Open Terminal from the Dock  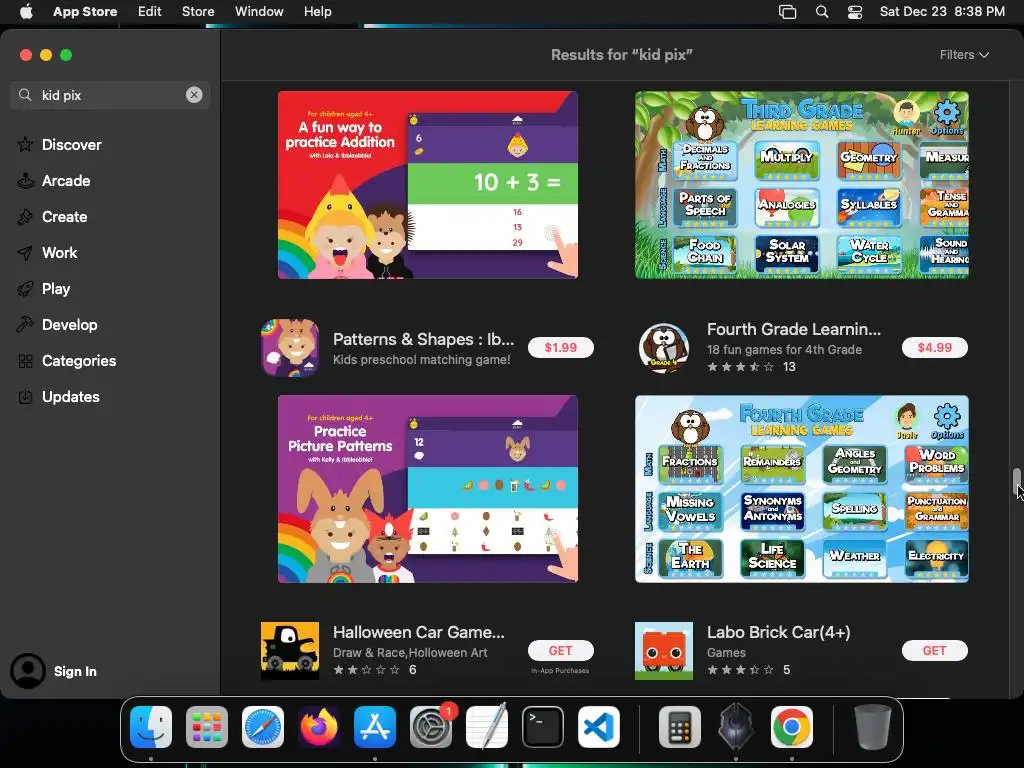[x=543, y=726]
